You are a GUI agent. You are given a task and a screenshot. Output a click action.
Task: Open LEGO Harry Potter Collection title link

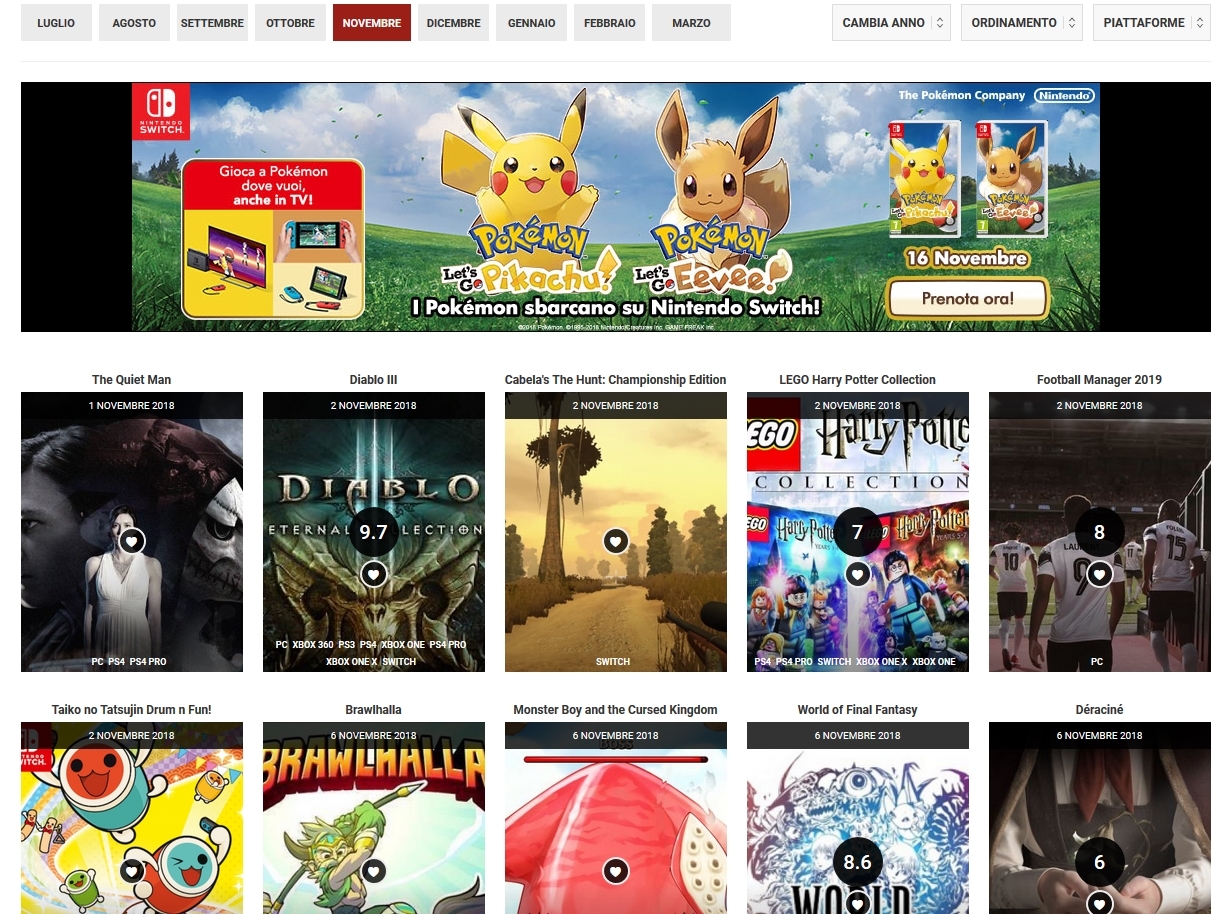[x=858, y=380]
